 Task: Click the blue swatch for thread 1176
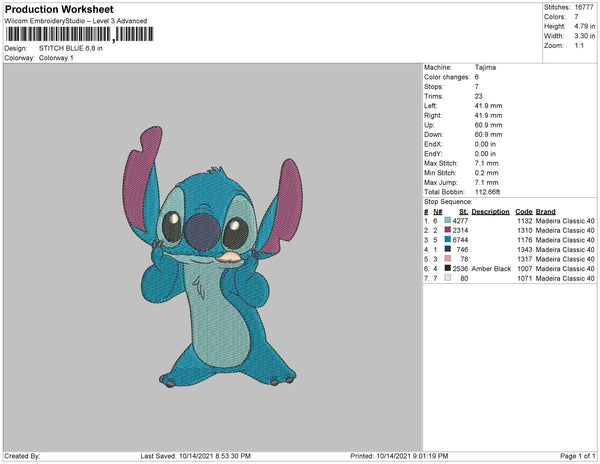[448, 239]
